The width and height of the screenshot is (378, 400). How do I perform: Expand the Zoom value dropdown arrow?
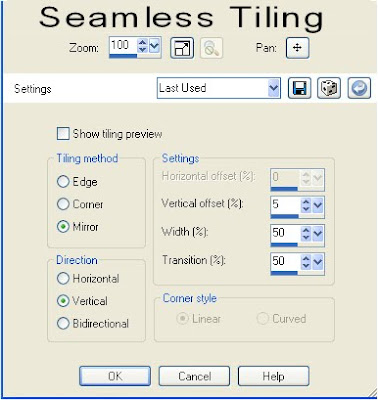pyautogui.click(x=154, y=46)
